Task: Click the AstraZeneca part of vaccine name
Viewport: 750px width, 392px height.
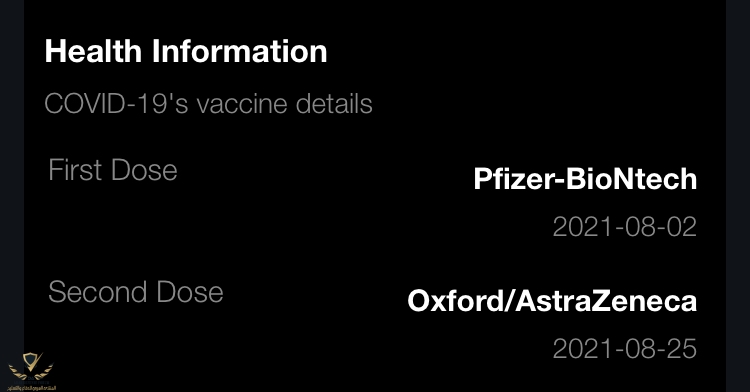Action: 606,301
